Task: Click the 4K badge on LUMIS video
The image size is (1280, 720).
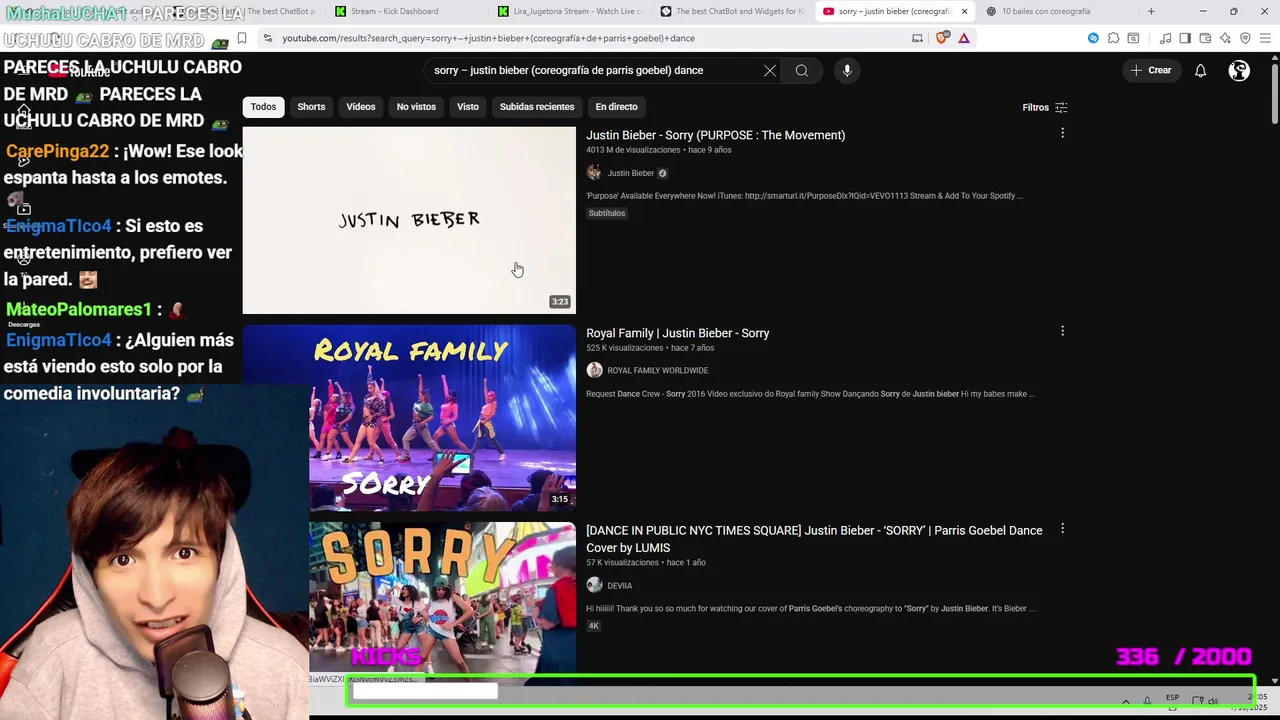Action: click(594, 626)
